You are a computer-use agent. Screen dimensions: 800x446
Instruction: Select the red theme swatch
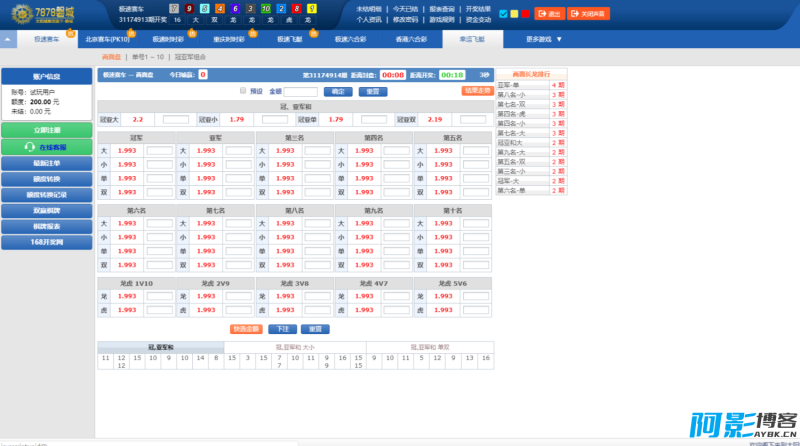(x=524, y=14)
